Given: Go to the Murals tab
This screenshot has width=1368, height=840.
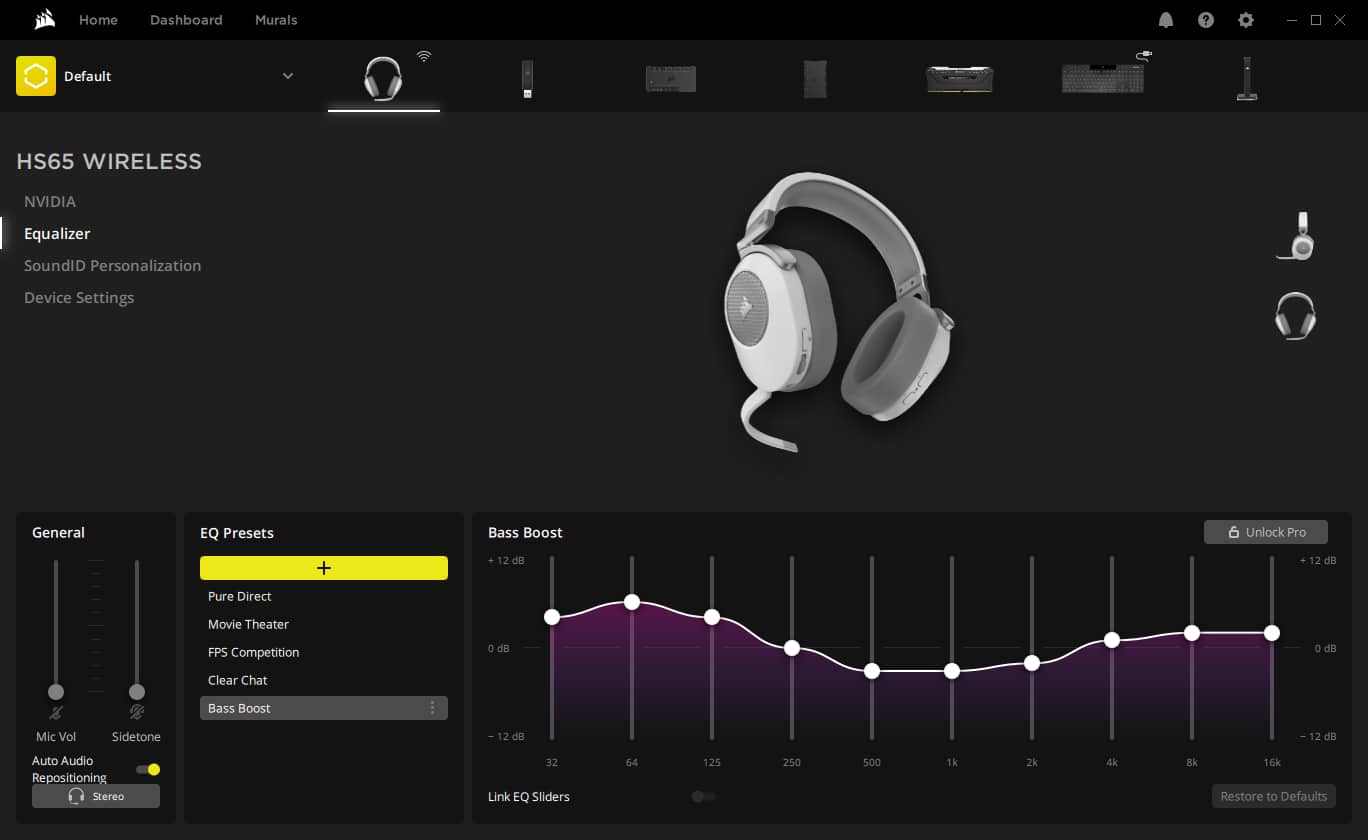Looking at the screenshot, I should (x=276, y=19).
